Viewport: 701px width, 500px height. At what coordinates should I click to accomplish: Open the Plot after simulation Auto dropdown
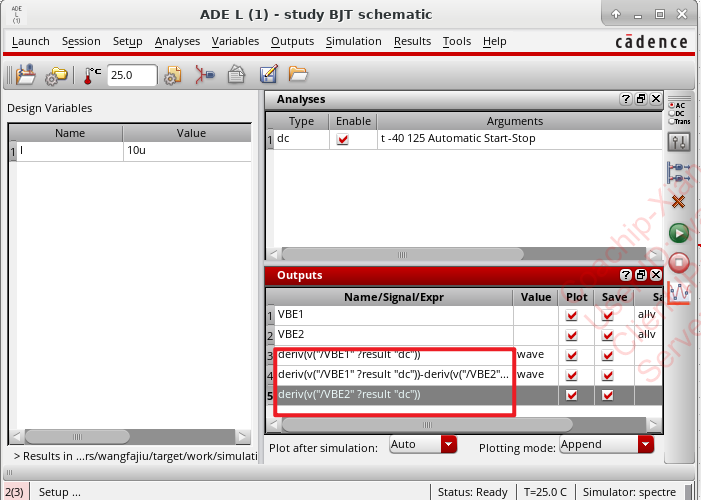448,444
